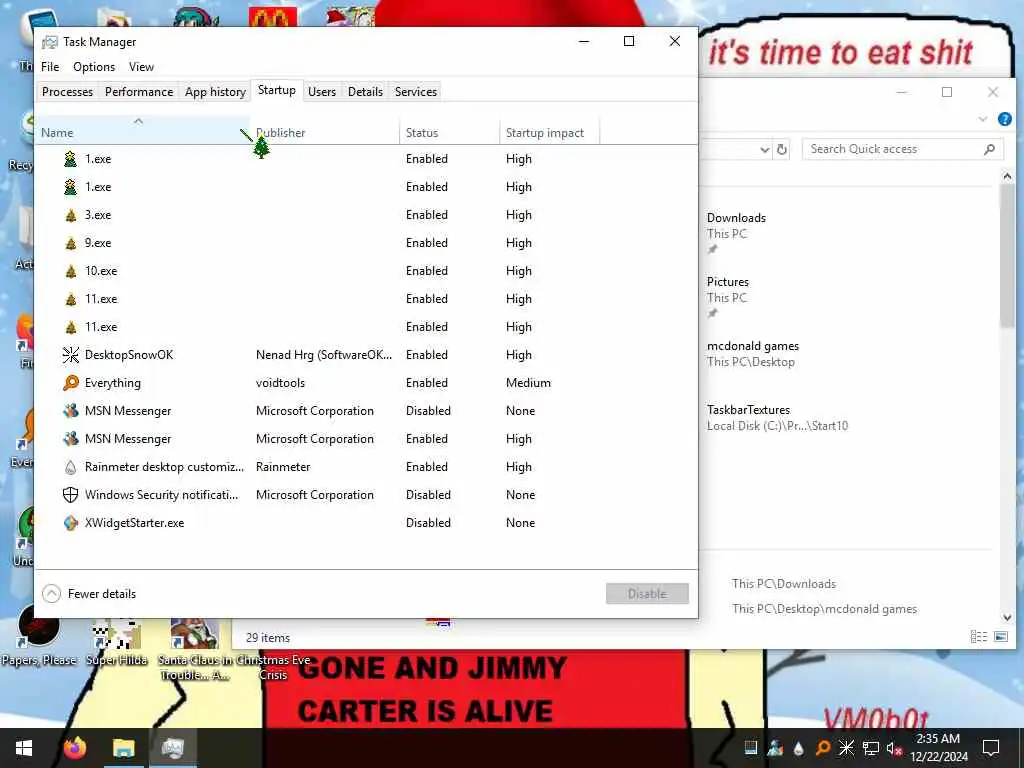
Task: Open the File Explorer address bar dropdown
Action: (x=765, y=150)
